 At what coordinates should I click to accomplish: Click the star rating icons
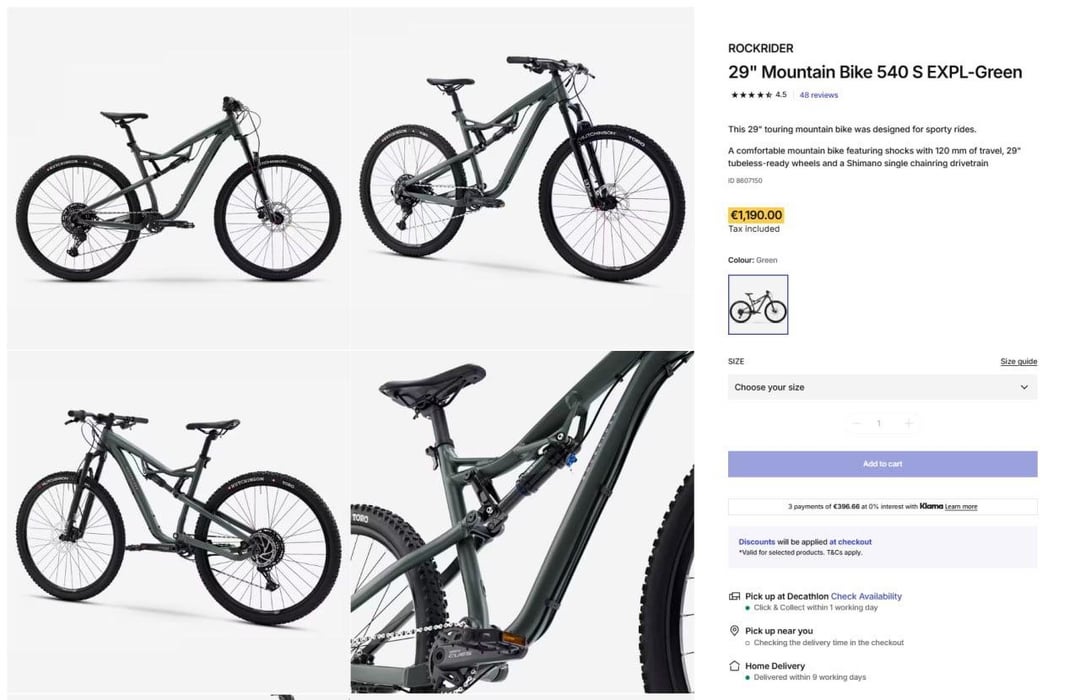(x=751, y=95)
